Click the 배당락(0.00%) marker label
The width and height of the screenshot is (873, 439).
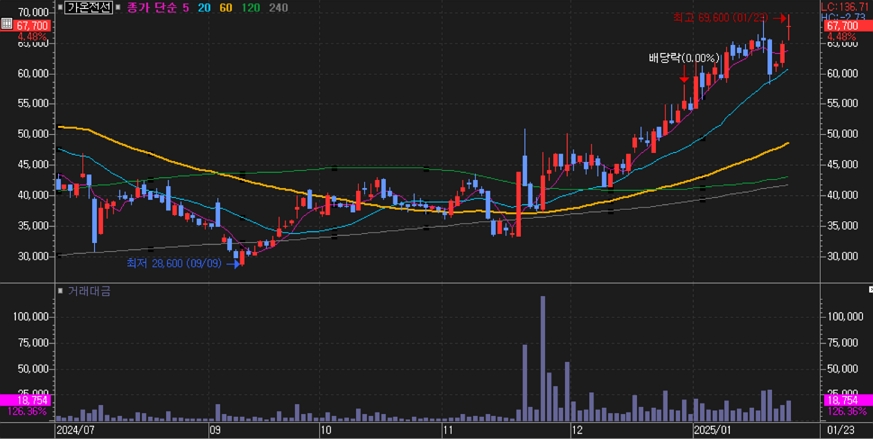pyautogui.click(x=684, y=58)
